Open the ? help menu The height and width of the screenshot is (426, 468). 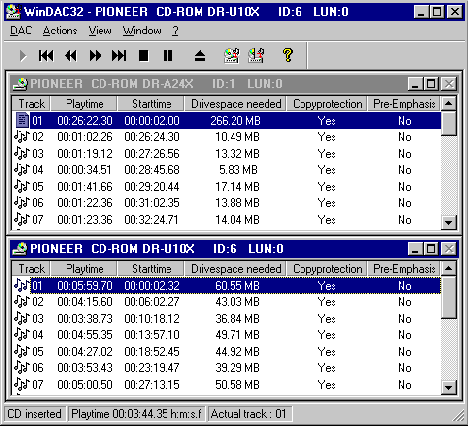click(x=175, y=31)
